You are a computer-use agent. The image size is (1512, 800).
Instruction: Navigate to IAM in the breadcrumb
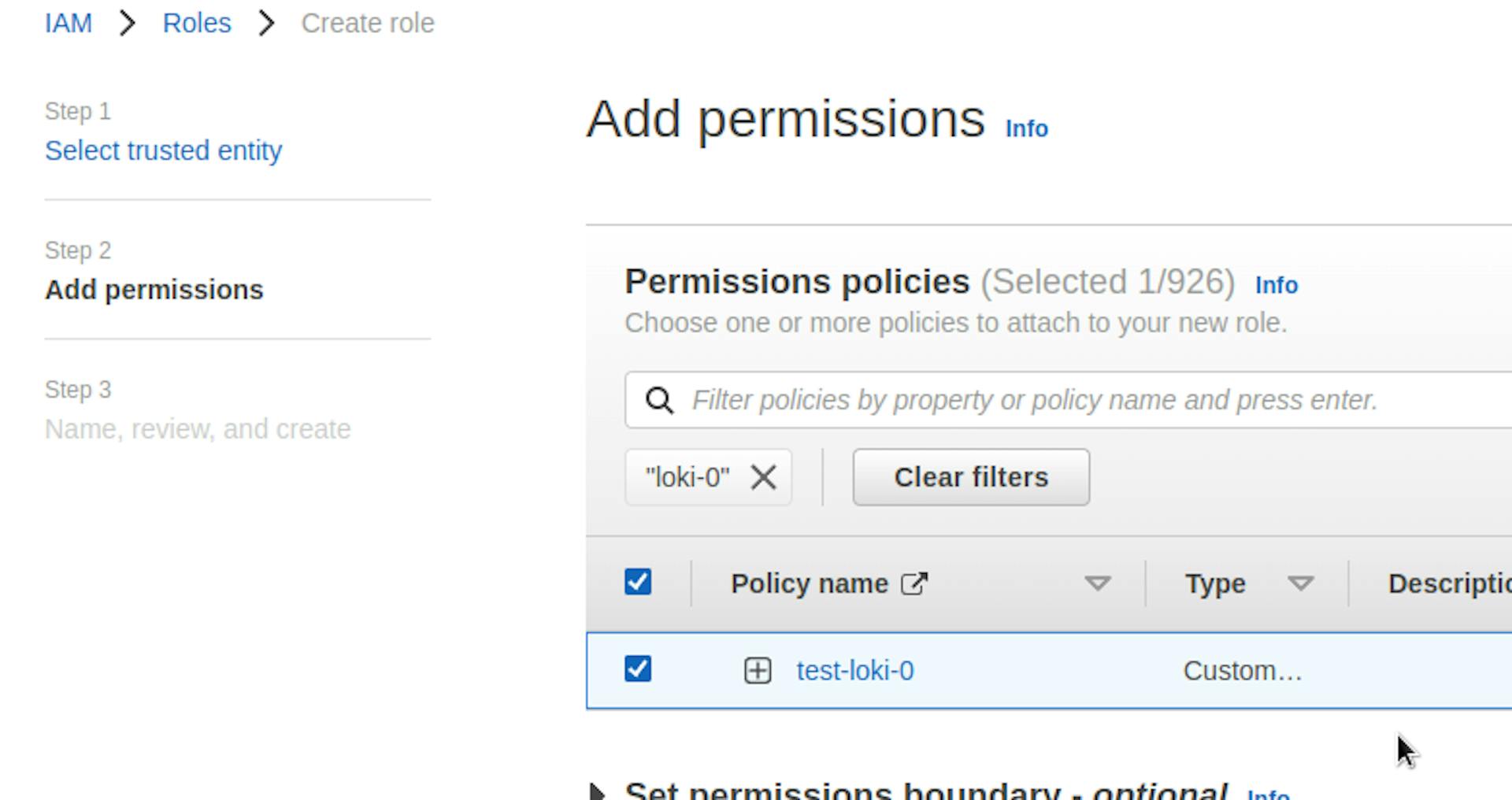69,24
